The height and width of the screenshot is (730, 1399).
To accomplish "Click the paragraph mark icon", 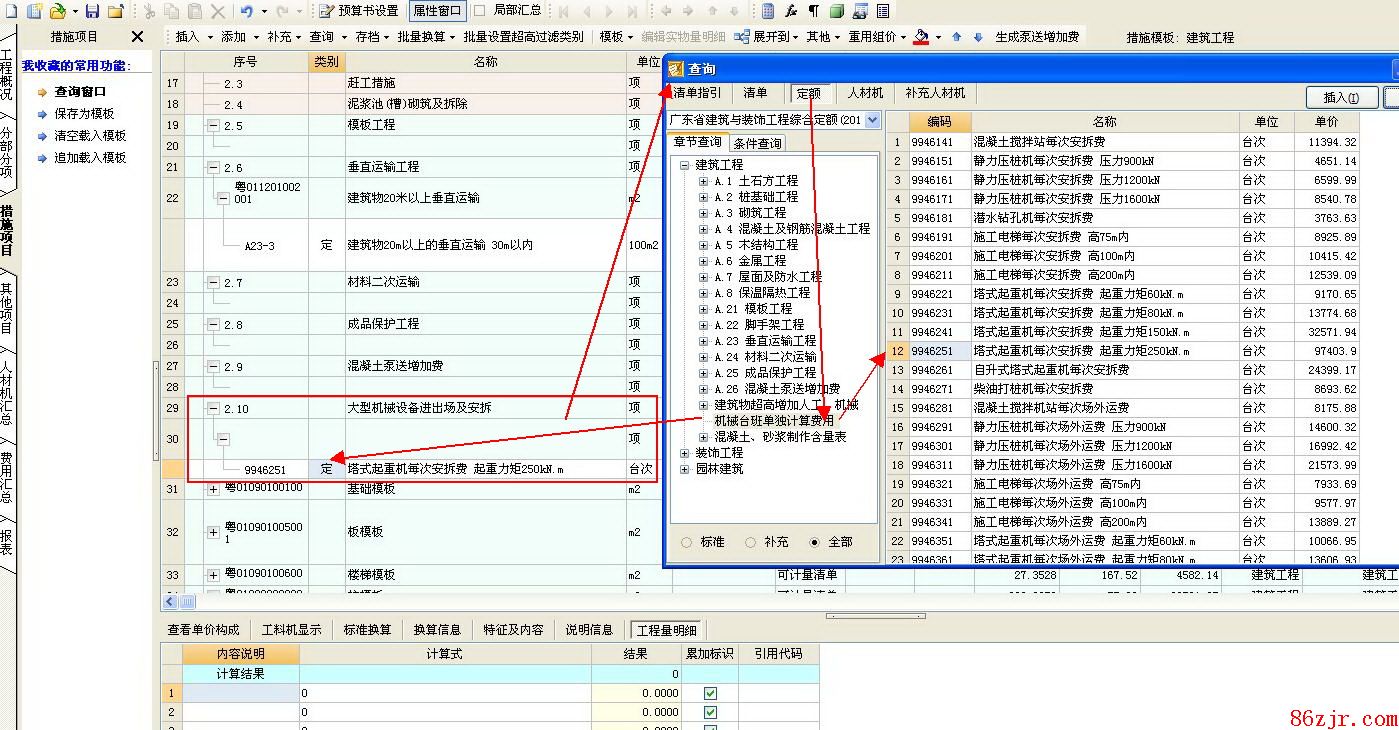I will click(x=813, y=11).
